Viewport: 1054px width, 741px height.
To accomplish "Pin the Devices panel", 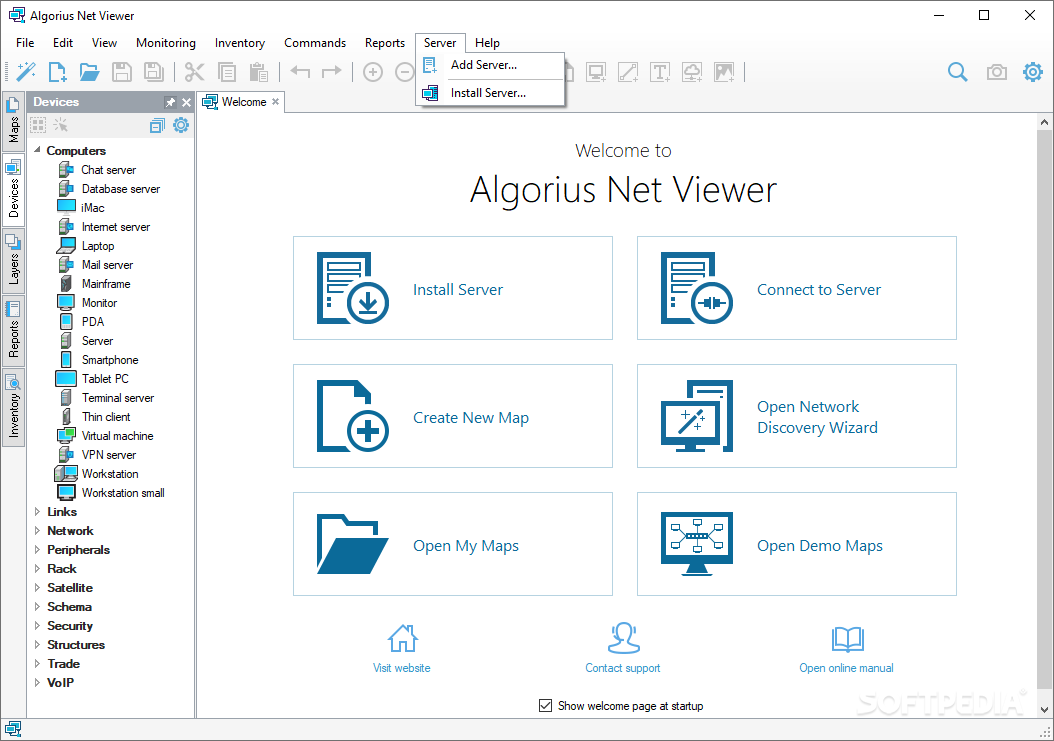I will click(170, 102).
